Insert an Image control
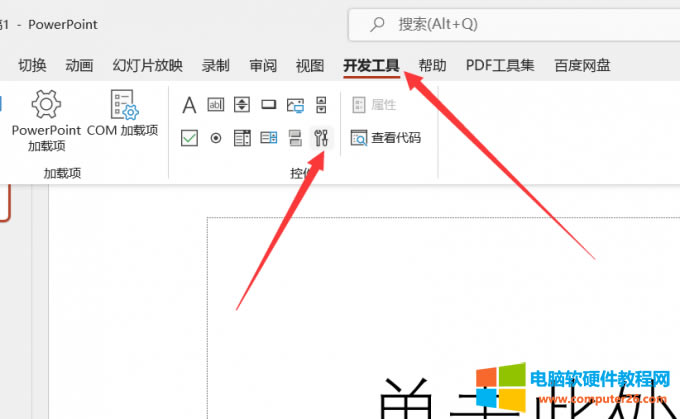The height and width of the screenshot is (419, 680). tap(295, 105)
